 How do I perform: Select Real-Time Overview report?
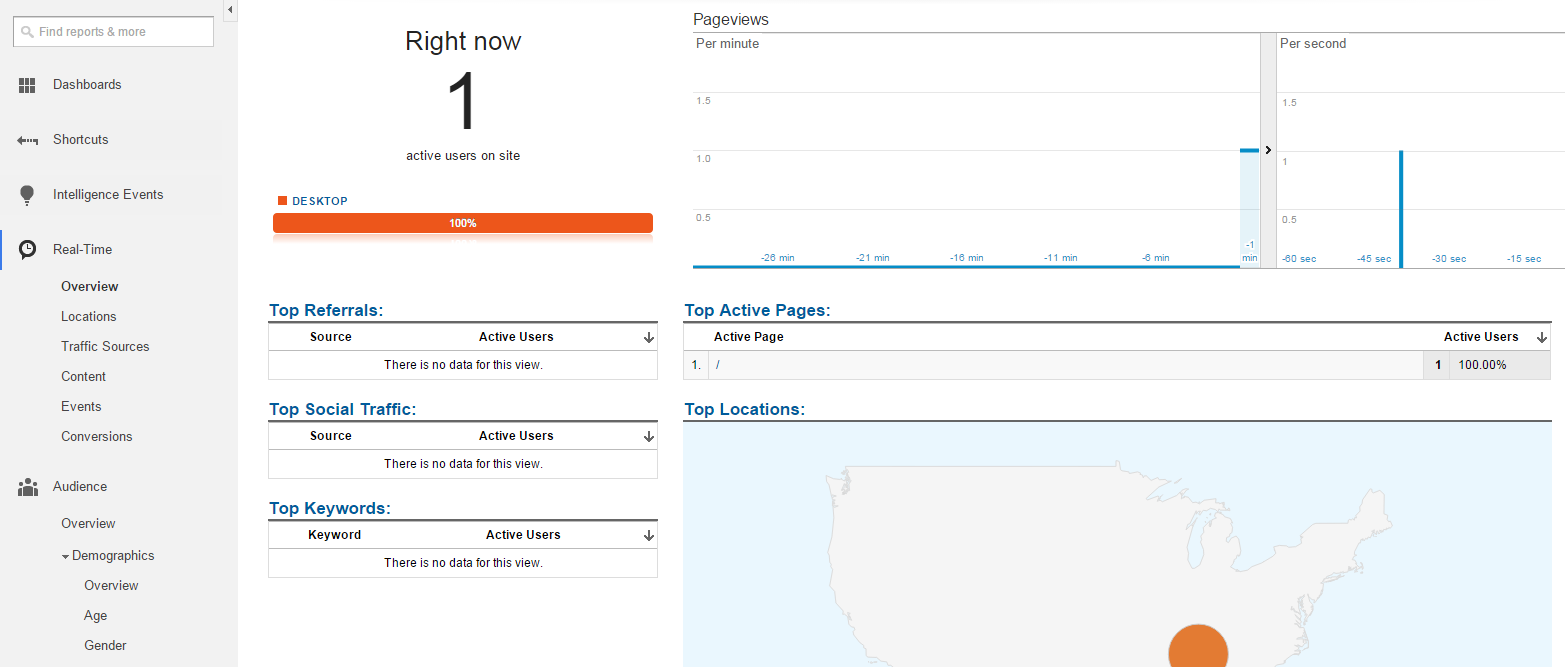point(90,287)
